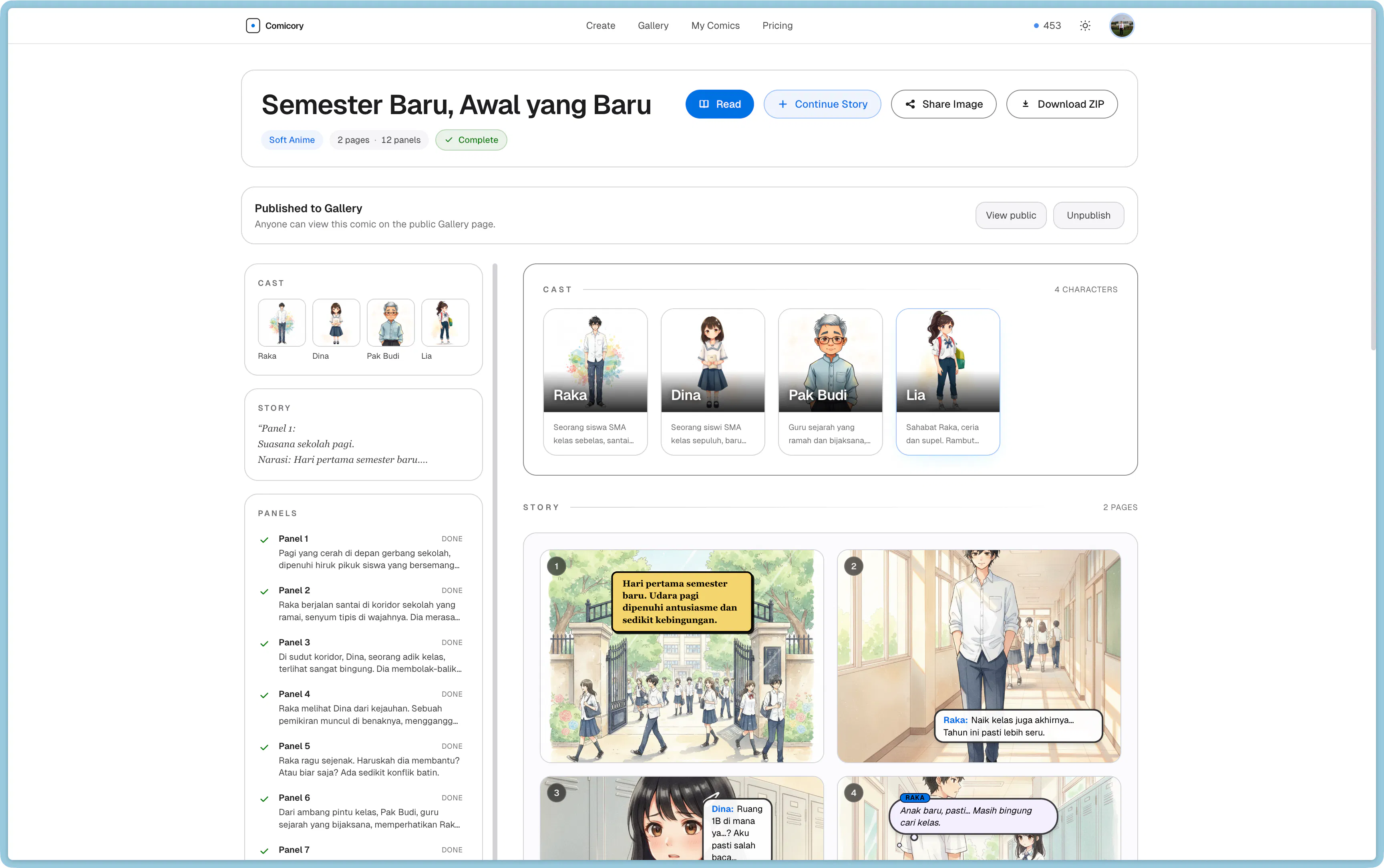Click Continue Story button
The width and height of the screenshot is (1384, 868).
[x=822, y=104]
